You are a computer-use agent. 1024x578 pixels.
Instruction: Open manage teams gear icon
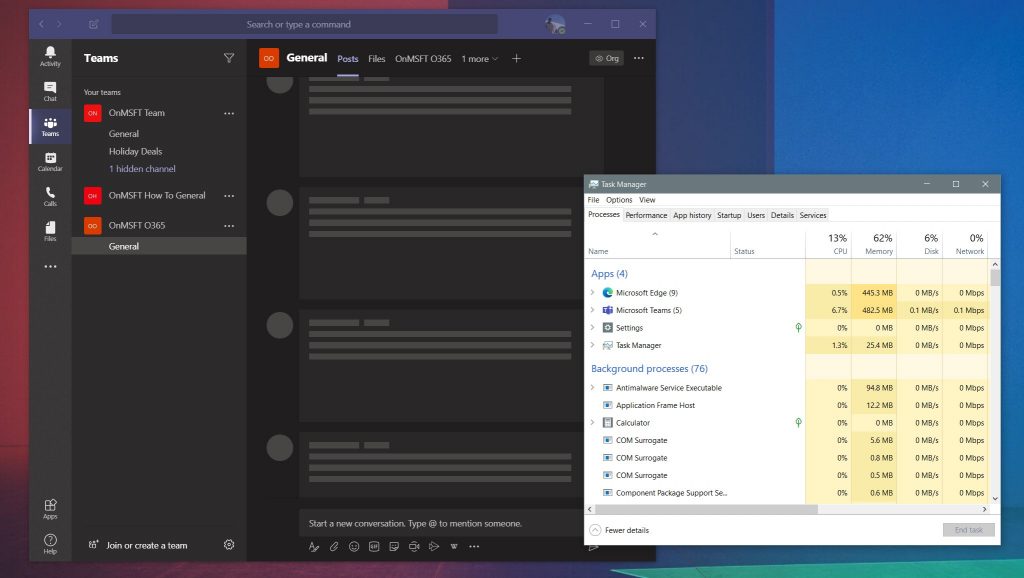tap(229, 545)
